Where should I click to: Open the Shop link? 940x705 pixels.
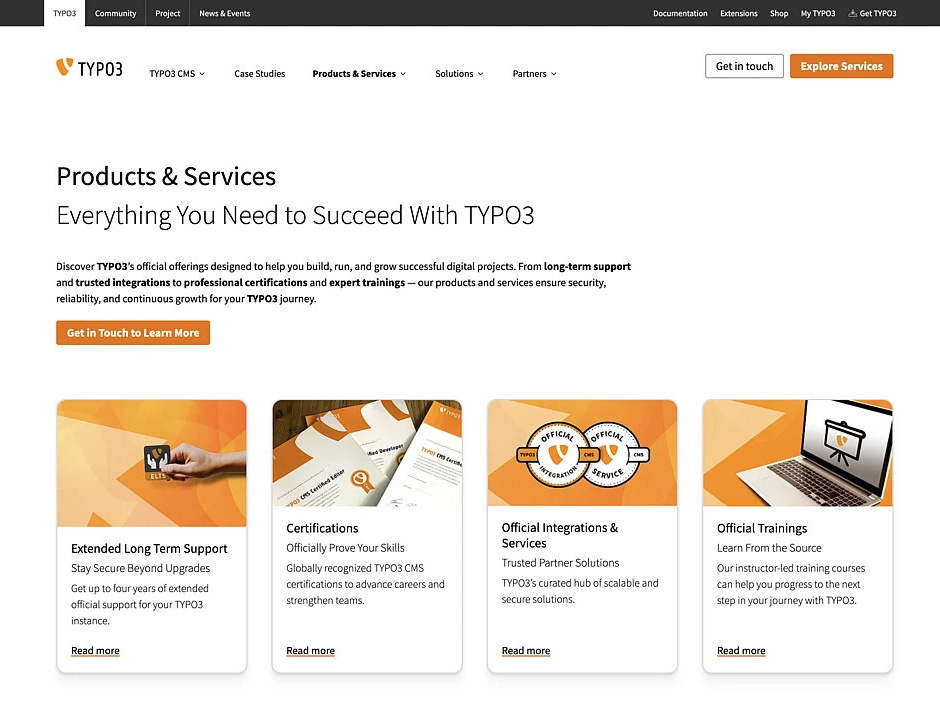point(779,13)
